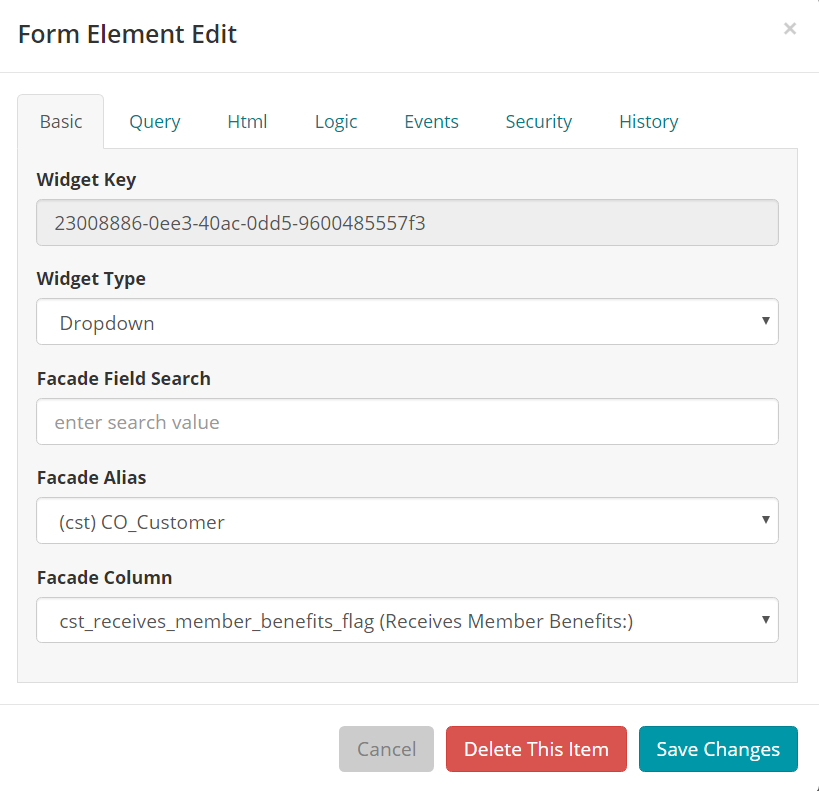Open the Facade Column dropdown
Image resolution: width=819 pixels, height=791 pixels.
(x=407, y=620)
